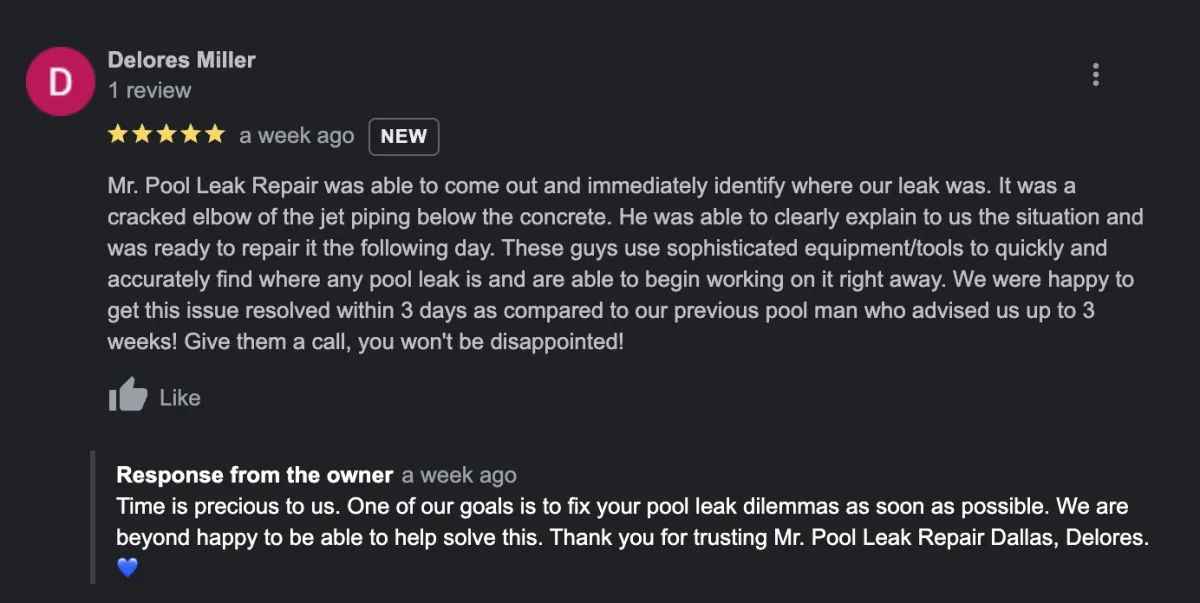Open the three-dot review options menu

(1096, 74)
